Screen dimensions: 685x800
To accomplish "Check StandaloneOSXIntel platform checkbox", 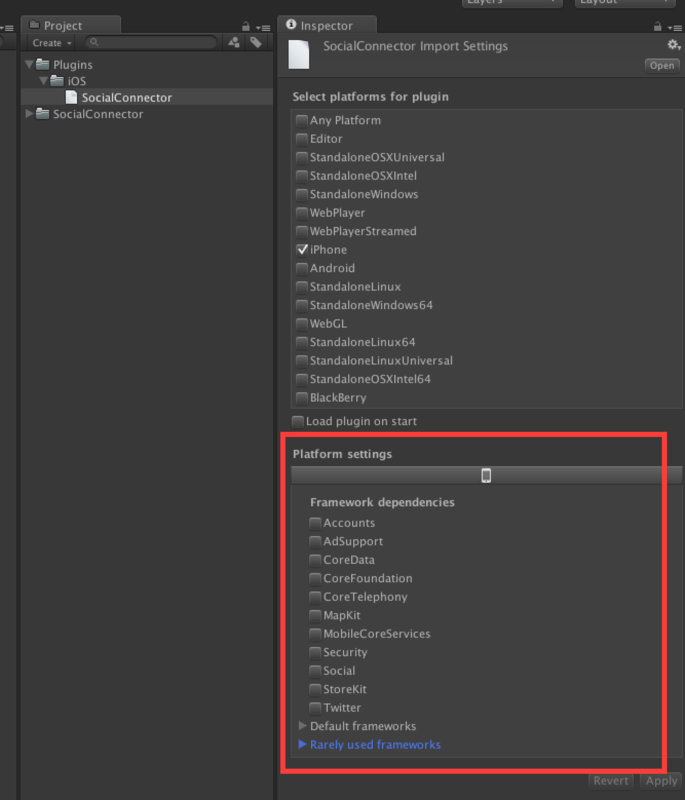I will [x=301, y=176].
